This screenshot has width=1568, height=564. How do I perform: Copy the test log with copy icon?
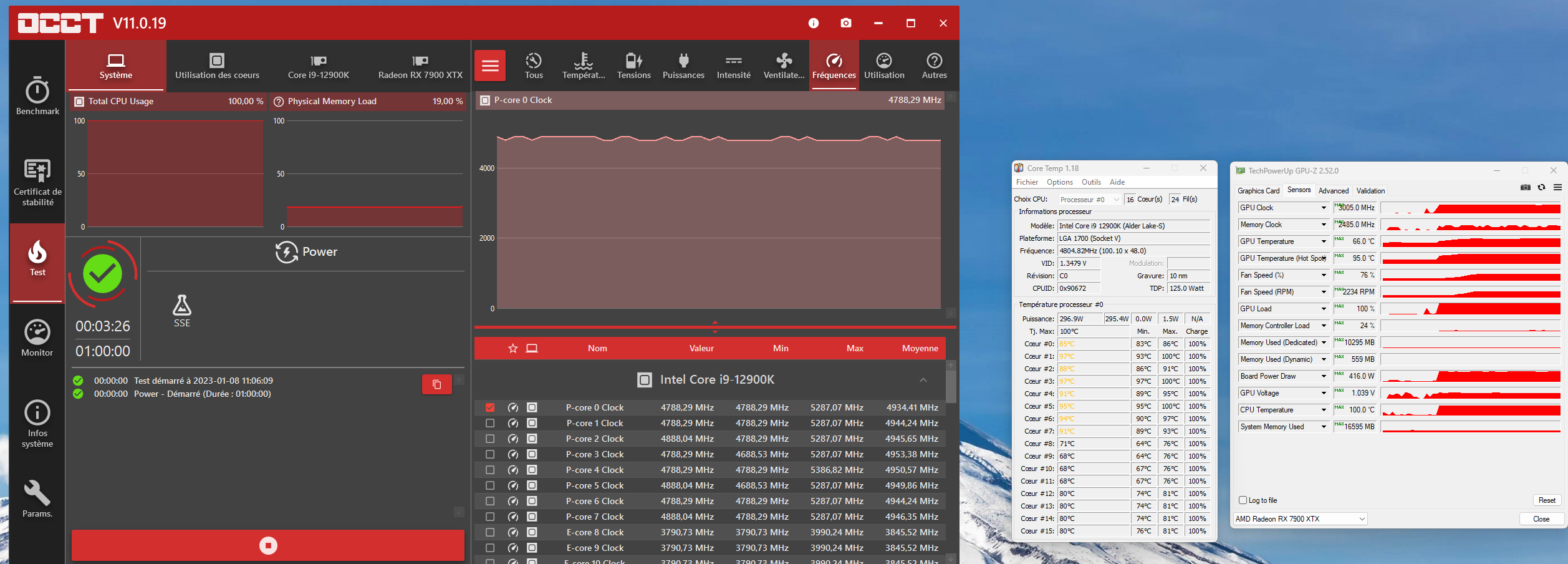pos(436,384)
